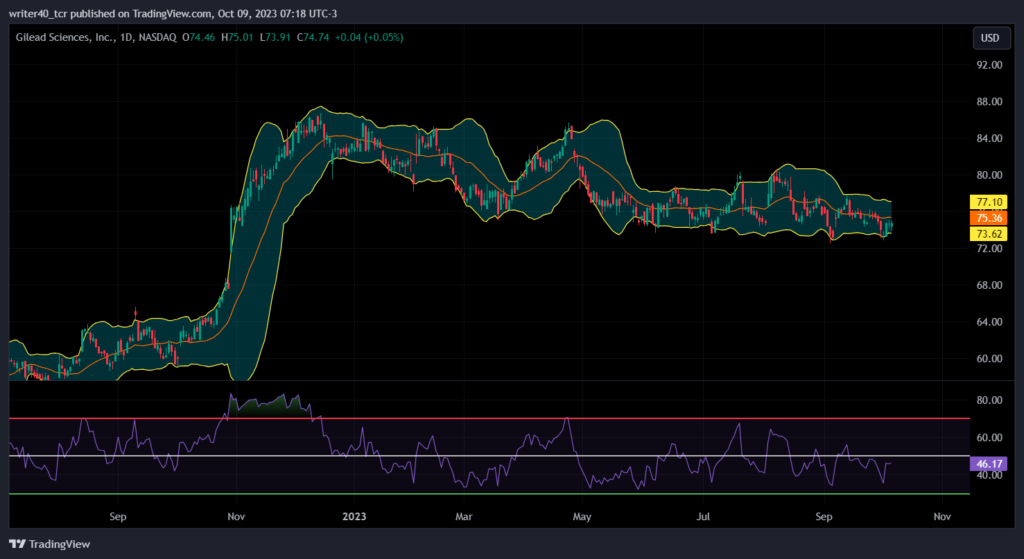Click the RSI axis label 80.00
Viewport: 1024px width, 559px height.
coord(989,400)
